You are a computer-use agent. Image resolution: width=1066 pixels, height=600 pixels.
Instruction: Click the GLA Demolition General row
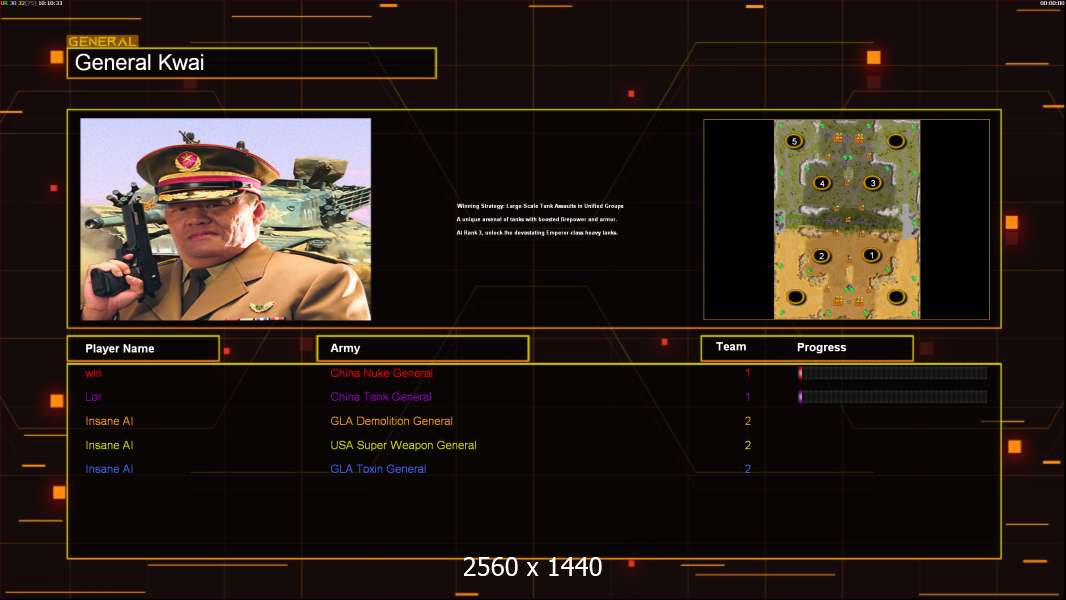click(x=391, y=421)
